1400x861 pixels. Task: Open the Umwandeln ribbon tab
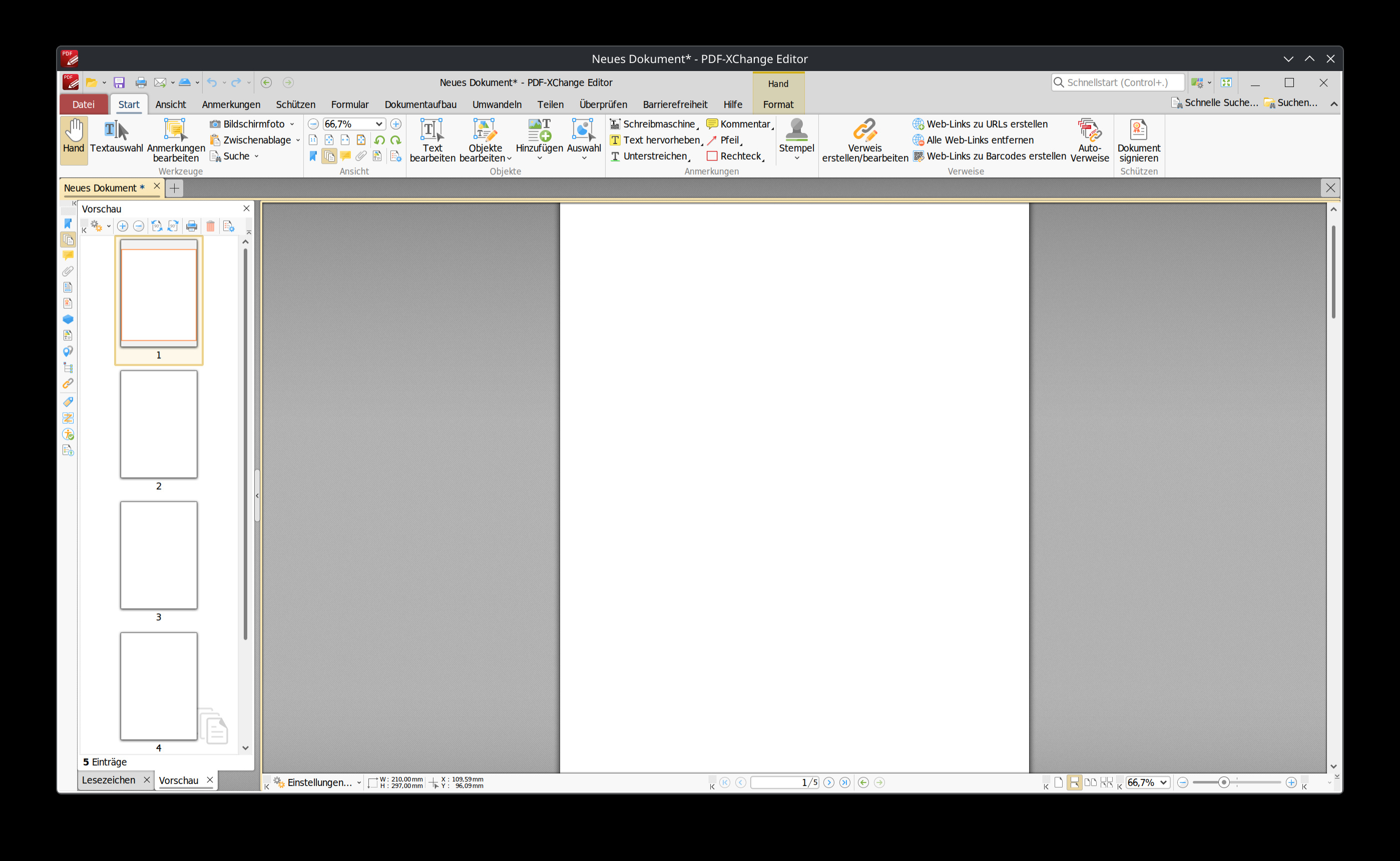tap(497, 104)
